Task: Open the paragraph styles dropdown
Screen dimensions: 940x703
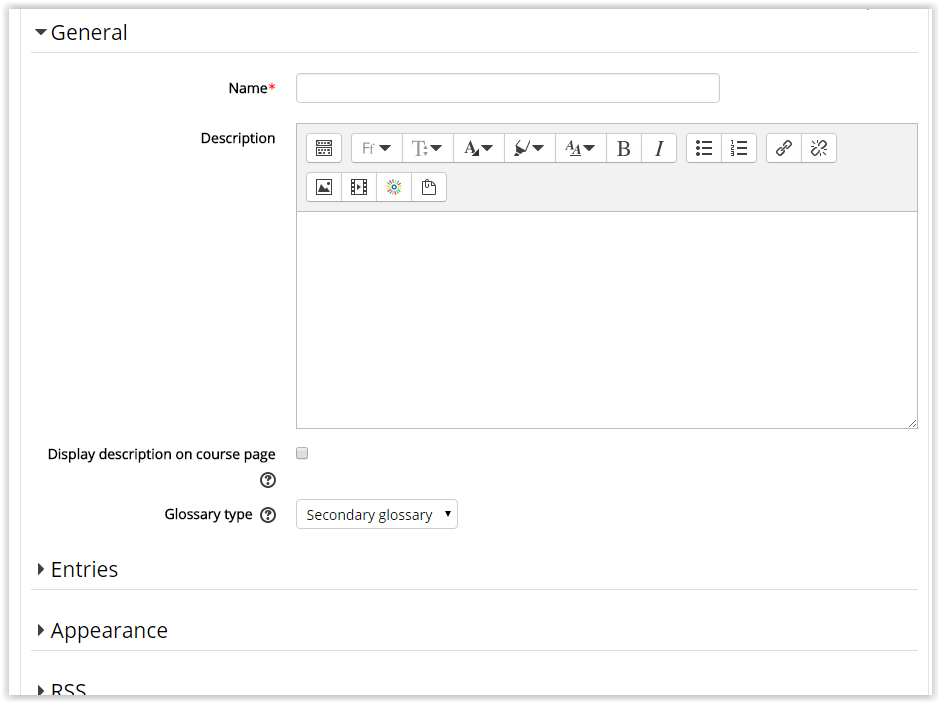Action: (580, 148)
